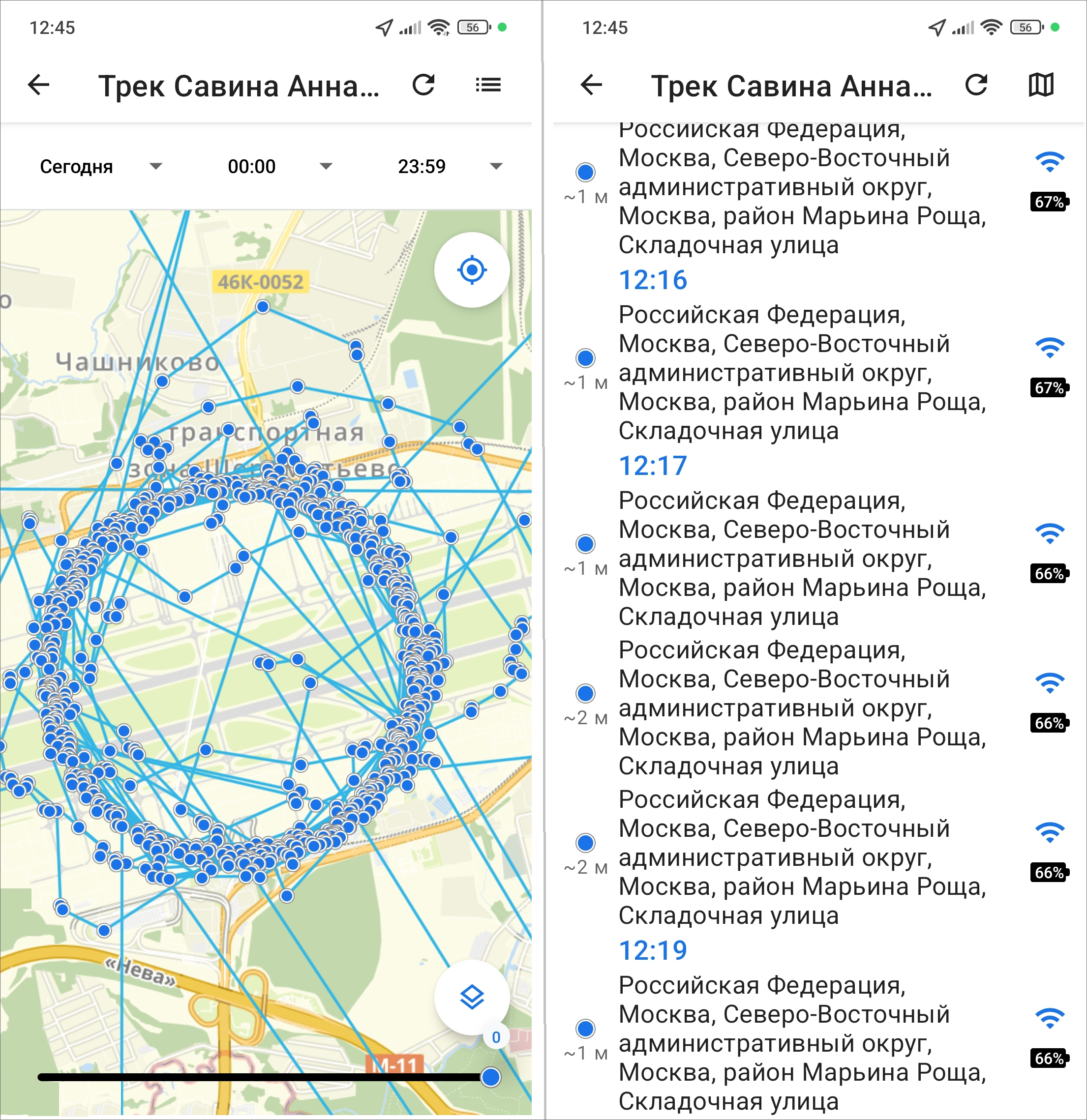The width and height of the screenshot is (1087, 1120).
Task: Select the 12:16 time header
Action: (652, 280)
